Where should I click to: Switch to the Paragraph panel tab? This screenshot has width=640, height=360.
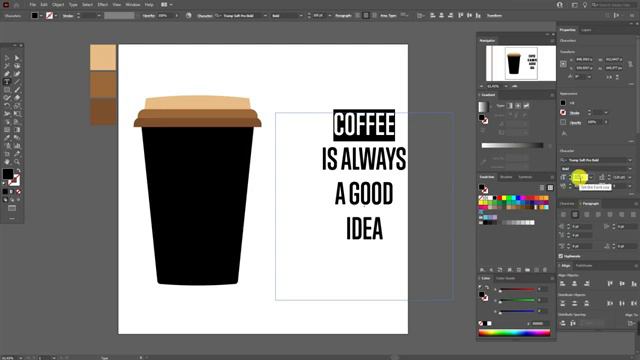pos(590,203)
